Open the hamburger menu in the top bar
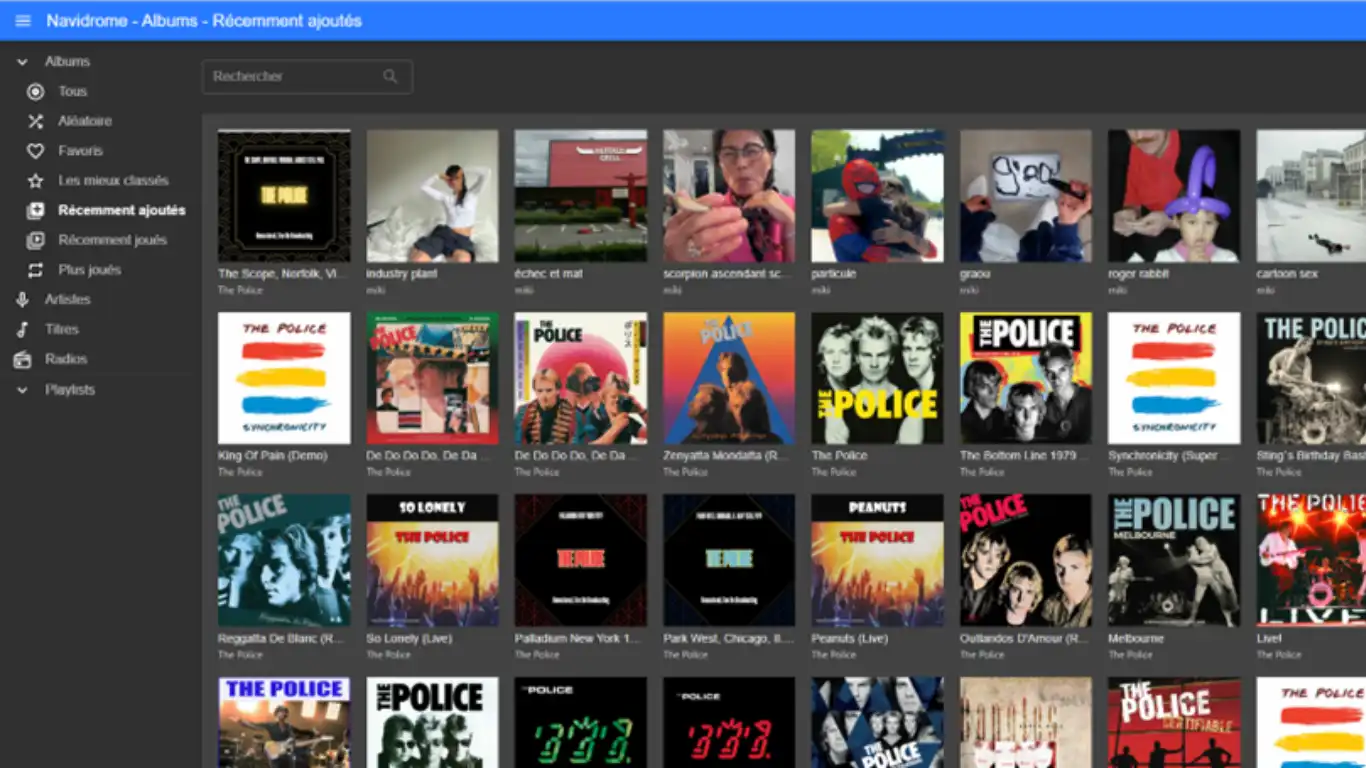This screenshot has height=768, width=1366. coord(22,20)
